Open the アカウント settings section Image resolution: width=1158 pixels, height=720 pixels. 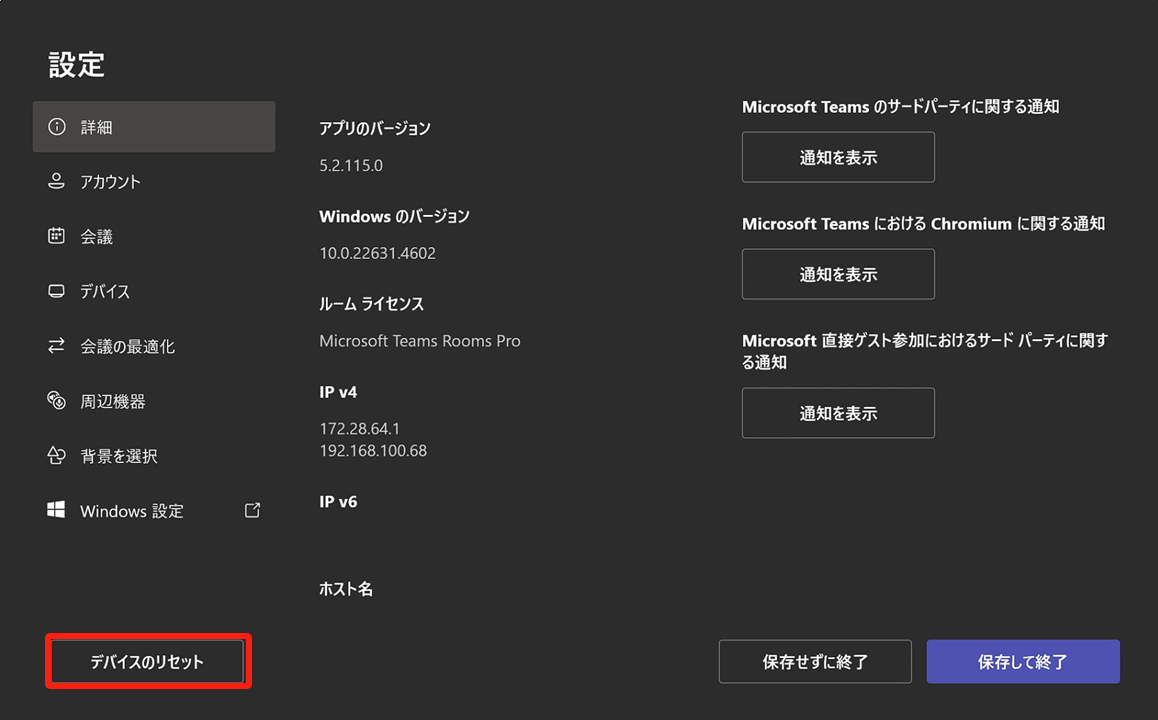[111, 182]
